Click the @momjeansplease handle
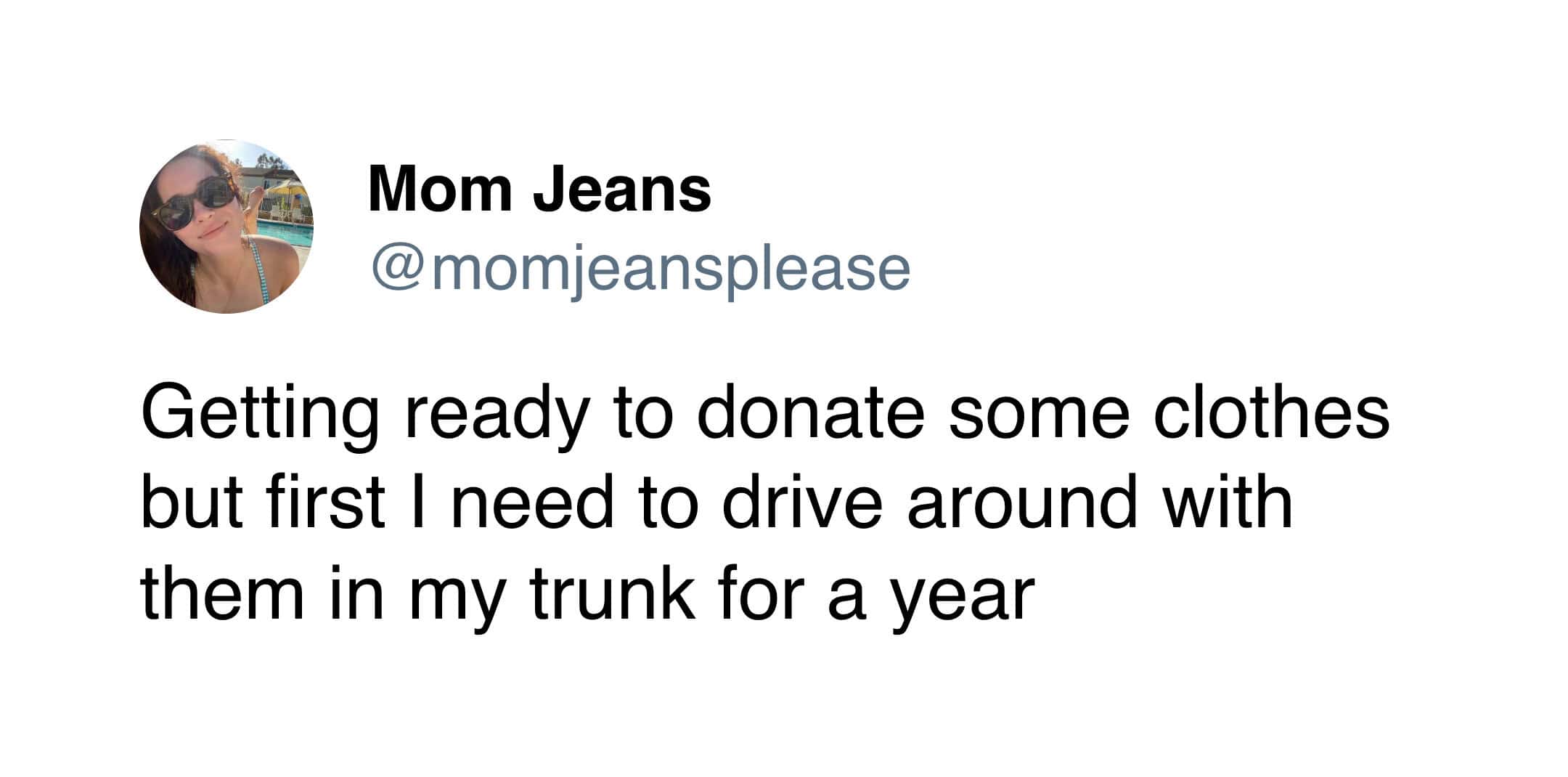Image resolution: width=1568 pixels, height=777 pixels. [640, 269]
